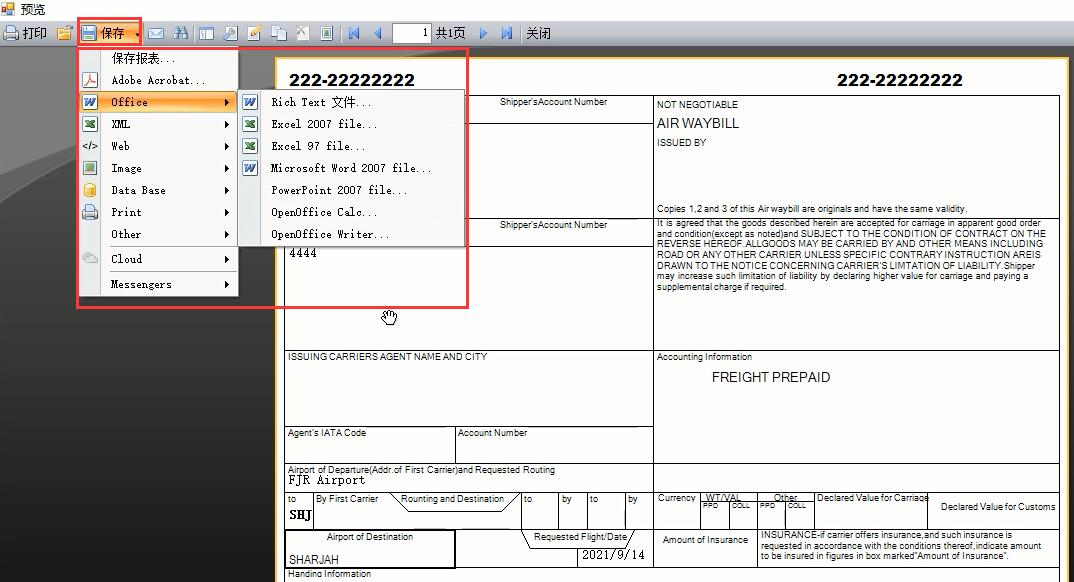The height and width of the screenshot is (582, 1074).
Task: Select Adobe Acrobat export option
Action: 158,80
